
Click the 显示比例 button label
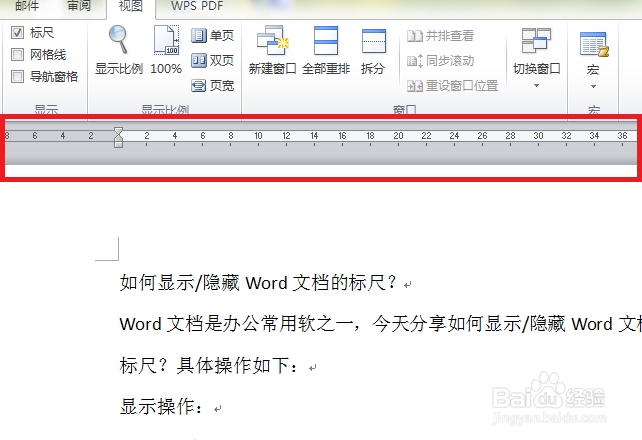coord(119,68)
